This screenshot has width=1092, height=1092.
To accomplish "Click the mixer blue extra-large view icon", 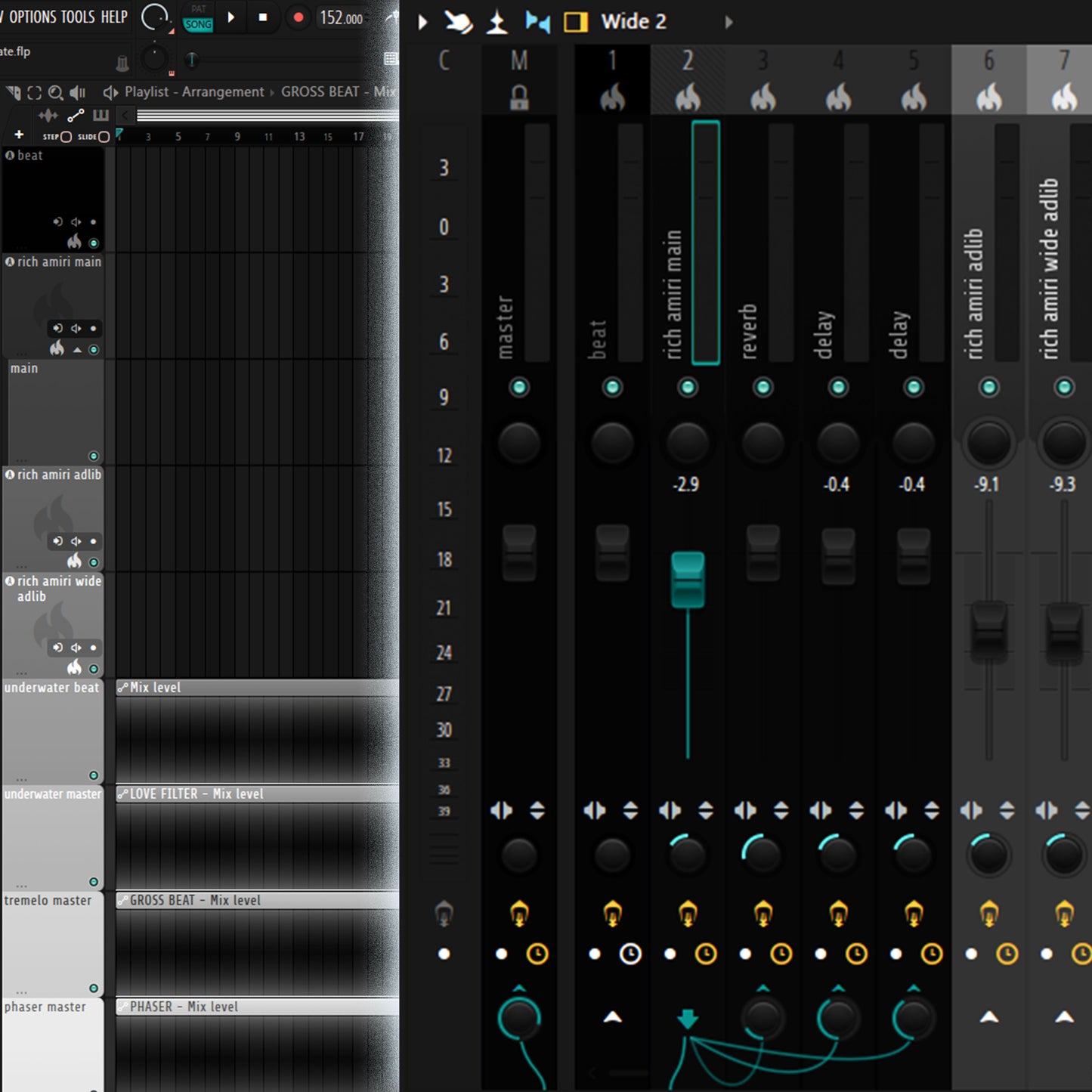I will point(537,22).
